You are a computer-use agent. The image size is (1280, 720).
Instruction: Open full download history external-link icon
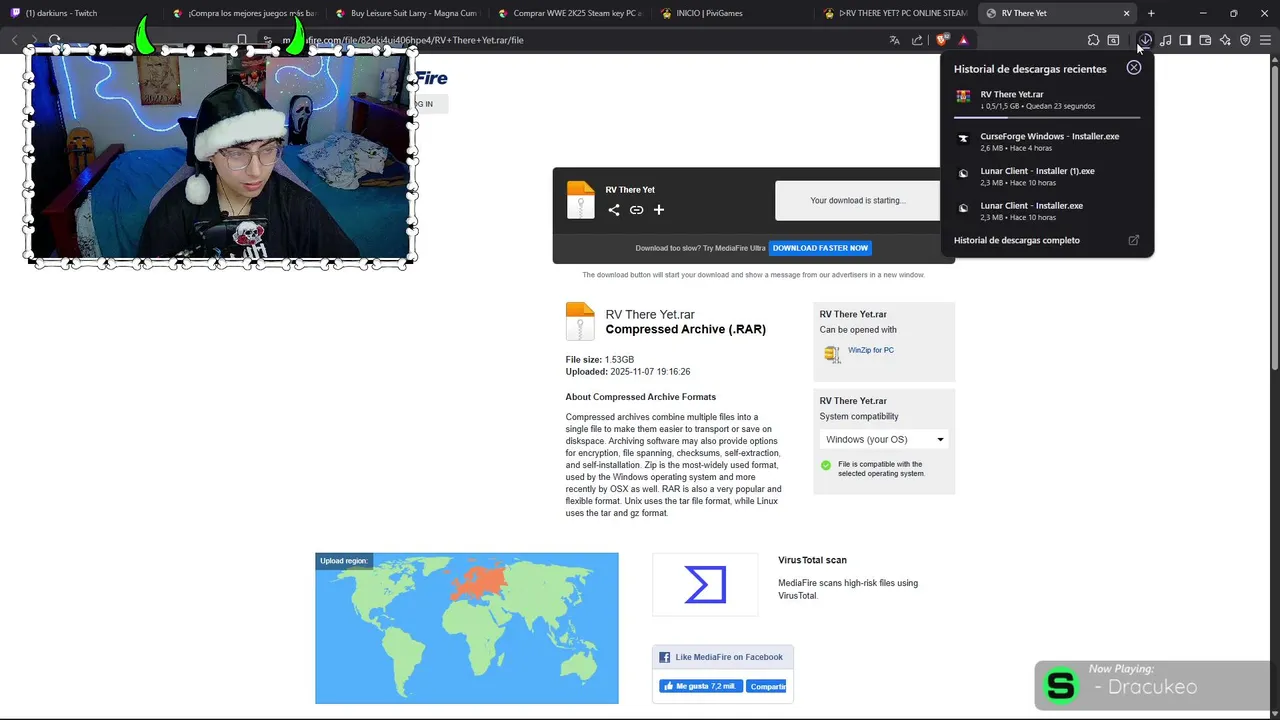coord(1133,240)
